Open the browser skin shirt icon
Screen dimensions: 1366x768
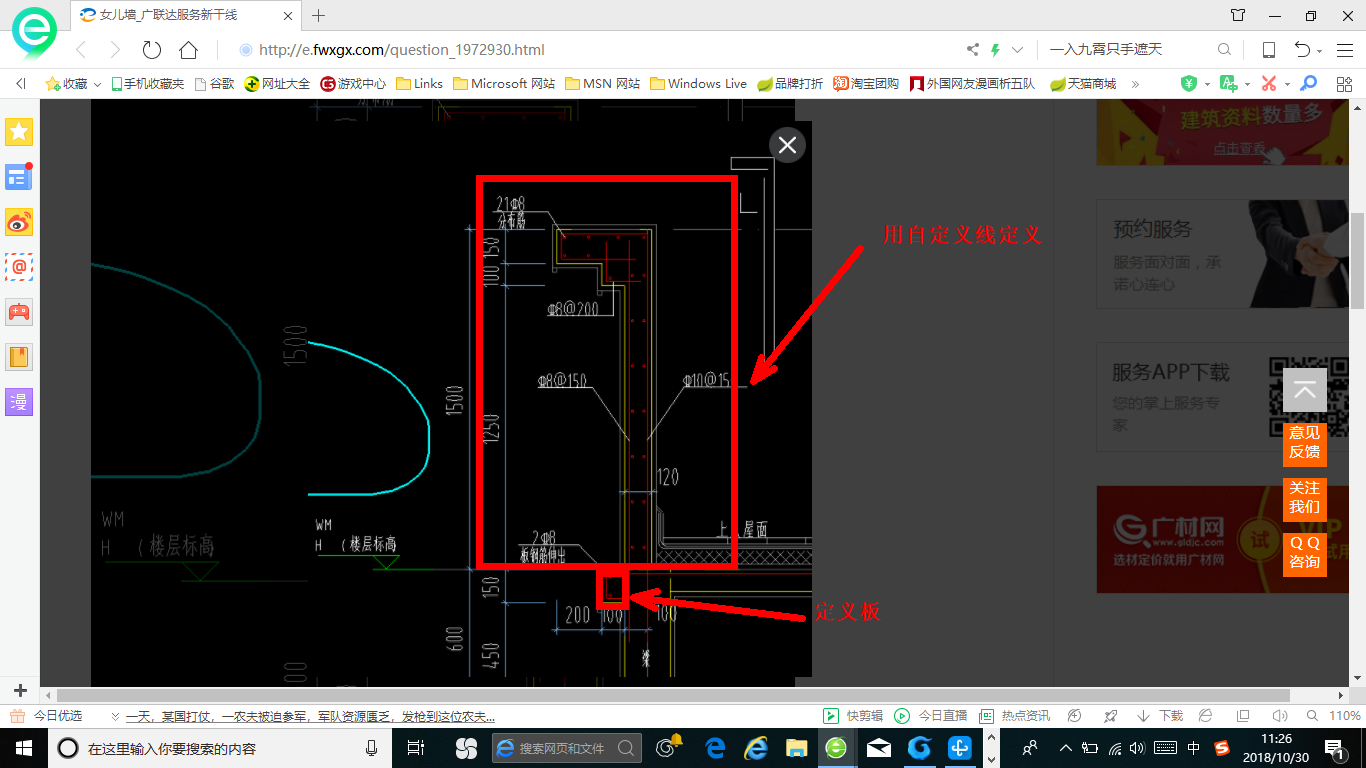1238,15
